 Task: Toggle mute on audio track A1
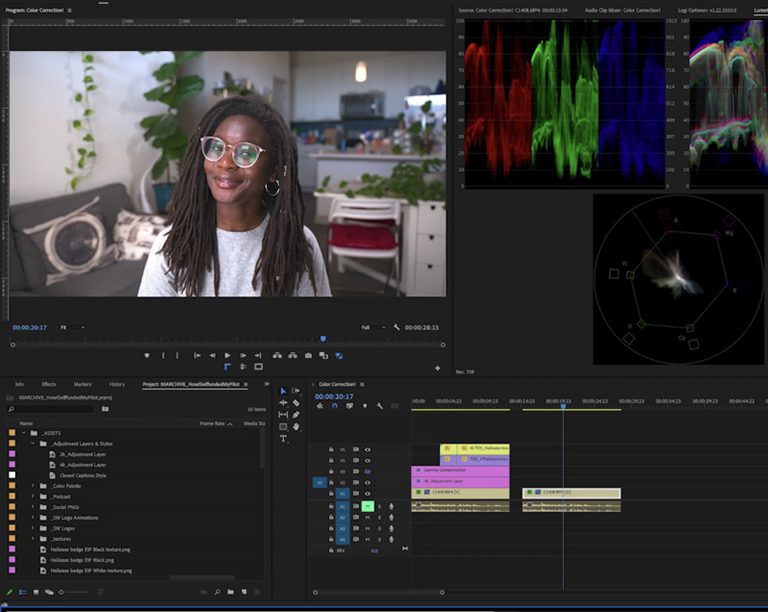368,506
